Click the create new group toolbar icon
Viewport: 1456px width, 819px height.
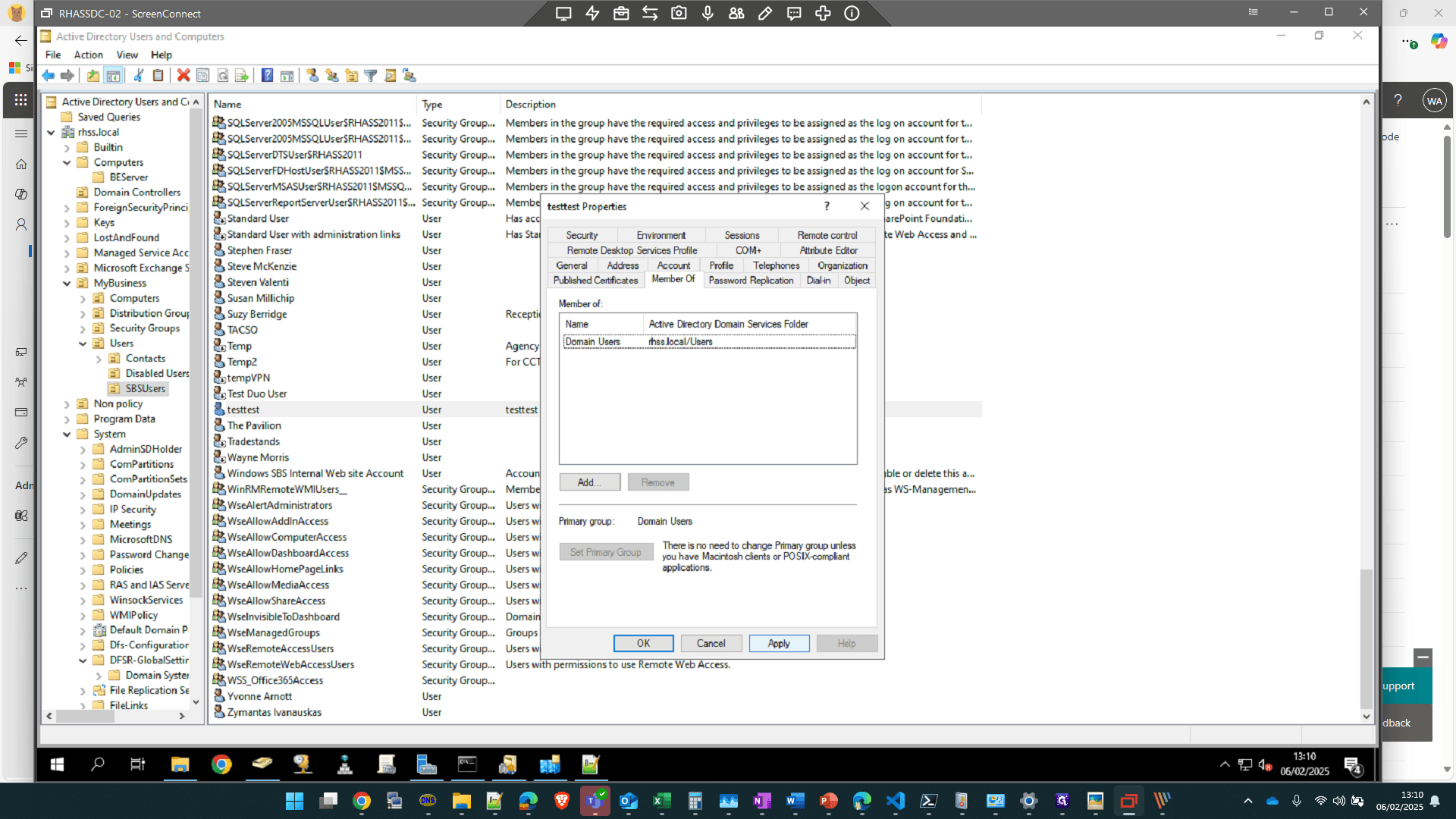pos(332,75)
